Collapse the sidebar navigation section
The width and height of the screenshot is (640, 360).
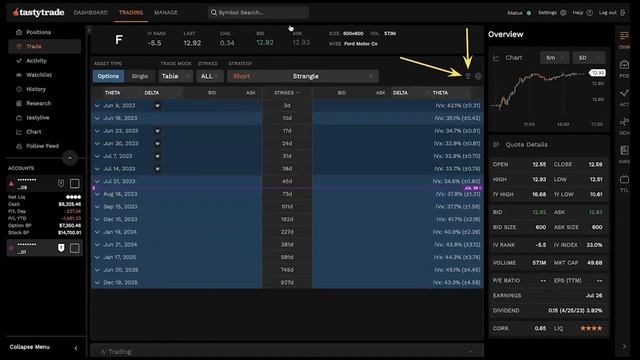[x=69, y=158]
